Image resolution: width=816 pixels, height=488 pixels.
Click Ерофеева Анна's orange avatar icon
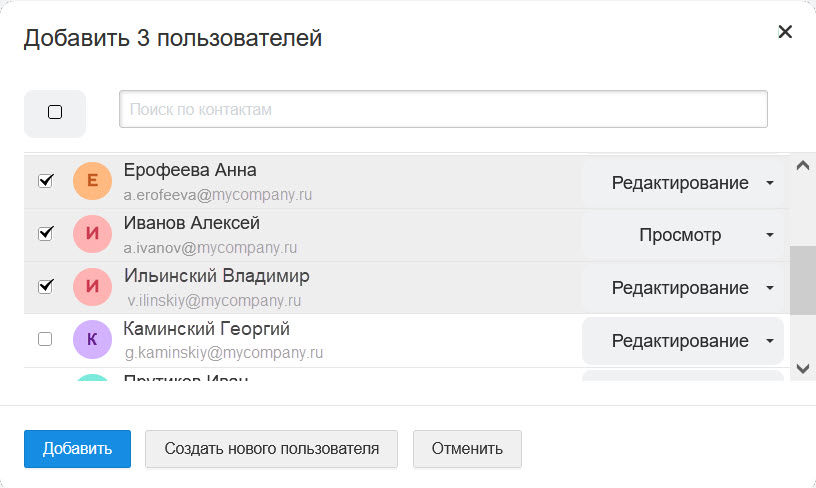pos(93,181)
